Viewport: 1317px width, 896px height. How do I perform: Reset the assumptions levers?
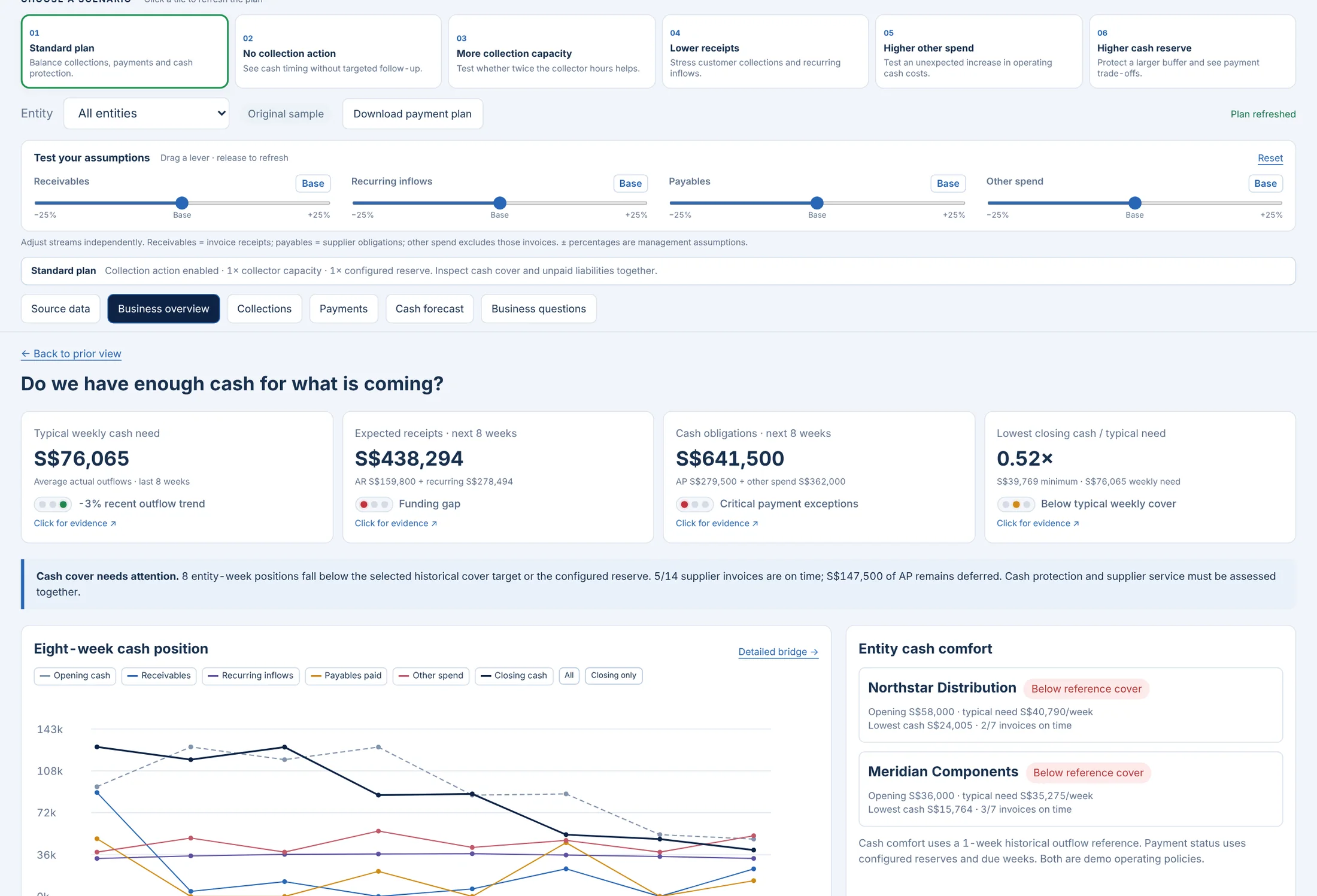(1270, 158)
